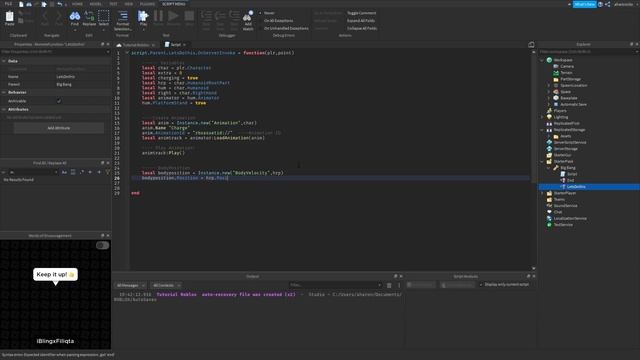This screenshot has height=360, width=640.
Task: Click the Add Attribute button
Action: 59,128
